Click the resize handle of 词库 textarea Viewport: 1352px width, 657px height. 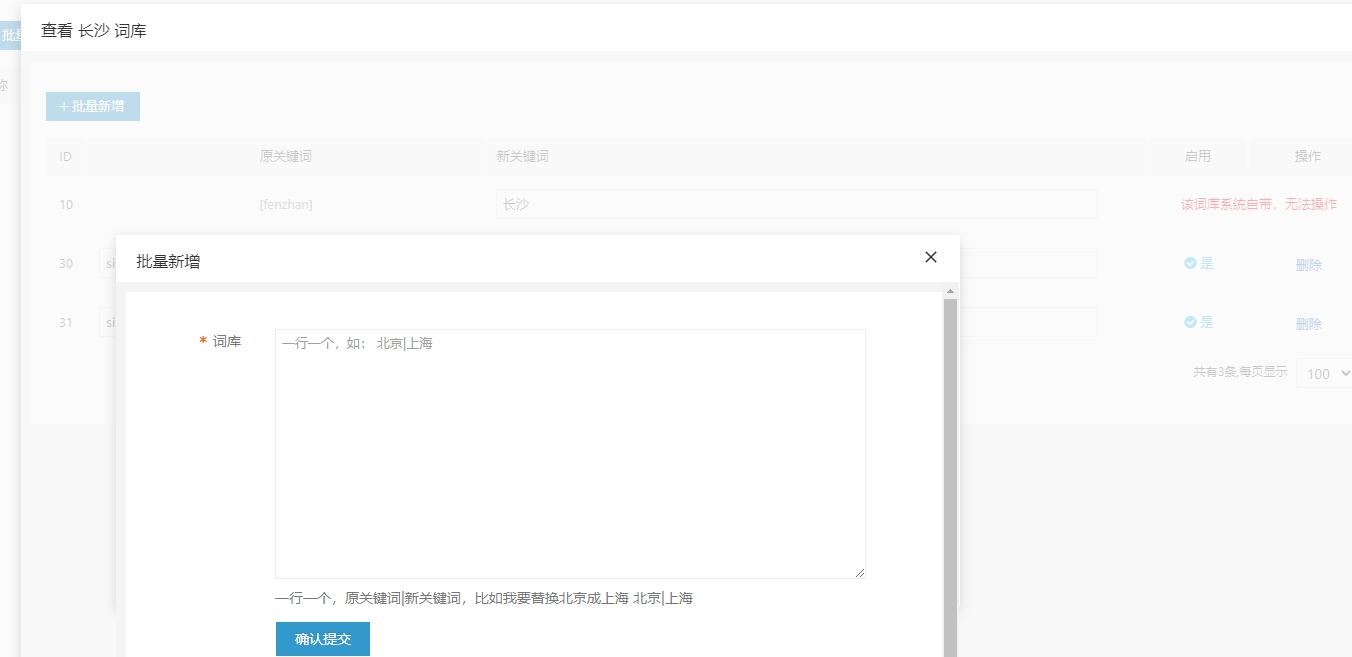tap(858, 571)
